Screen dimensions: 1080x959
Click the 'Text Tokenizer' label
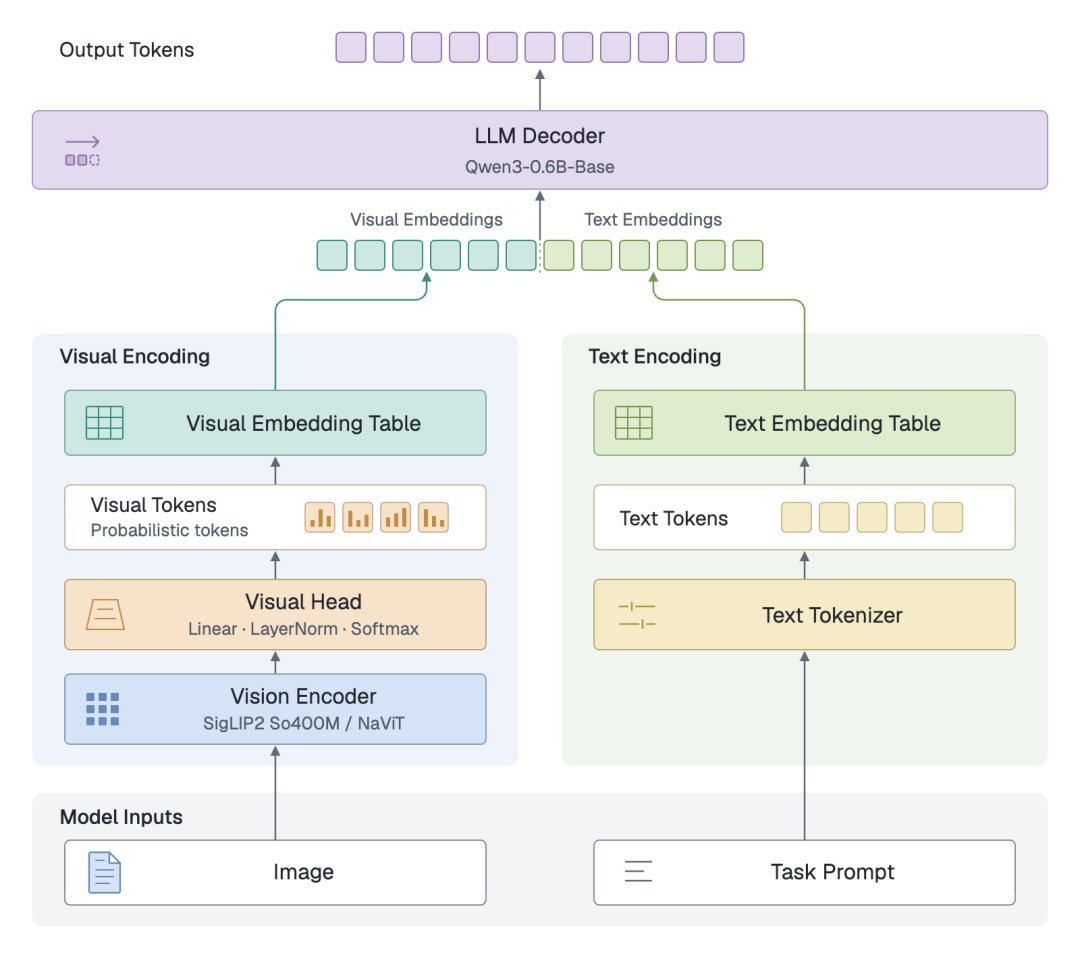pos(832,615)
